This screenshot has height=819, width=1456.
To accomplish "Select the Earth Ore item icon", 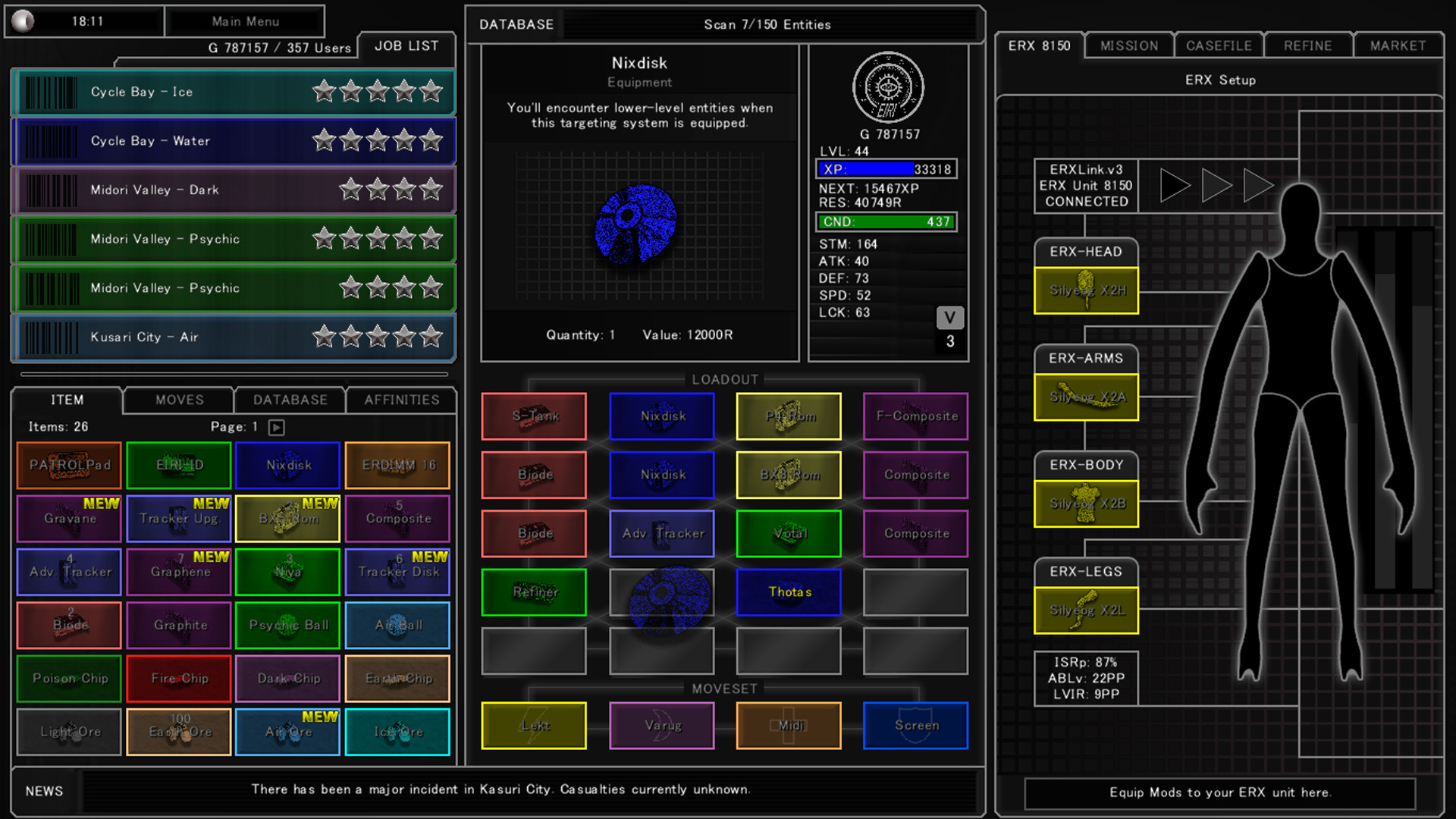I will 178,732.
